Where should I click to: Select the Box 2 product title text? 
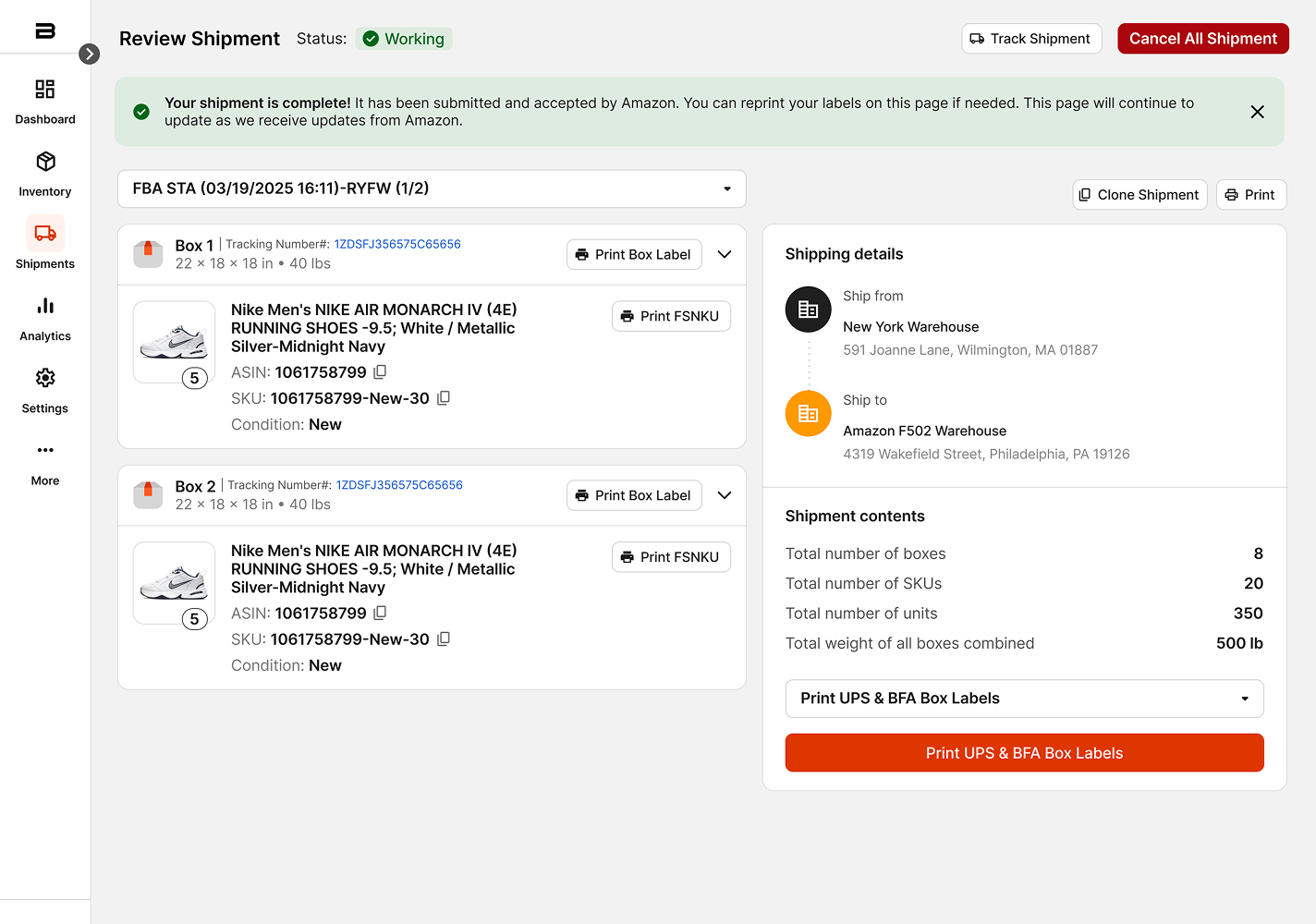point(373,569)
